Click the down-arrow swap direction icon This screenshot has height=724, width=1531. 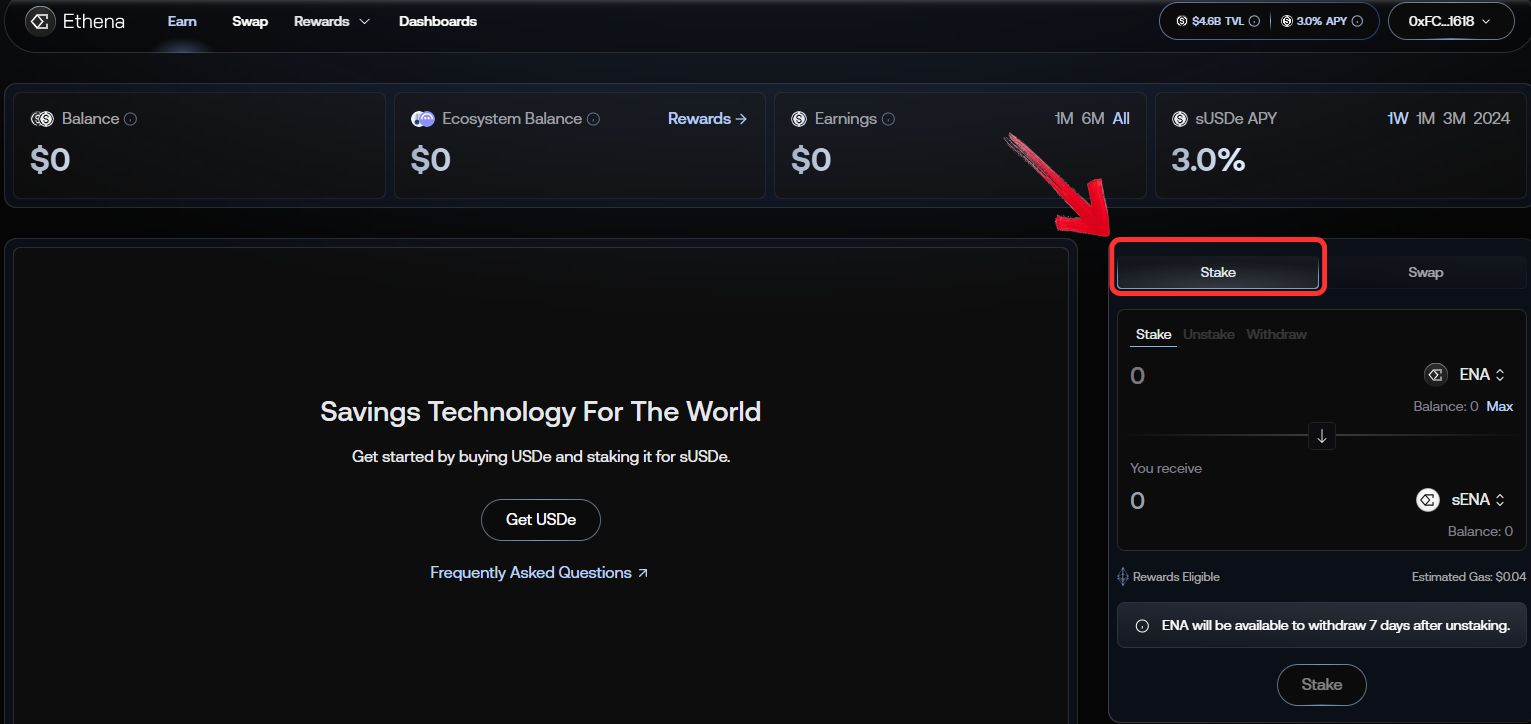click(x=1322, y=436)
